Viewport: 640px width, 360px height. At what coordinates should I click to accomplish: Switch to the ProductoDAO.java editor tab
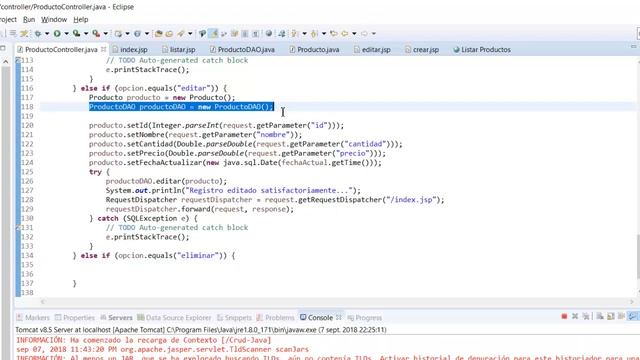tap(242, 49)
